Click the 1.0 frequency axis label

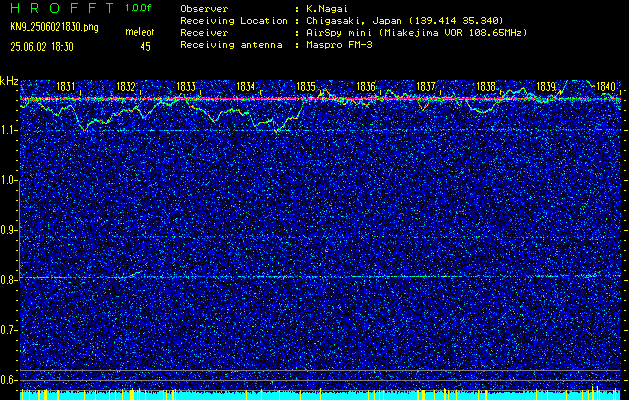(x=9, y=180)
